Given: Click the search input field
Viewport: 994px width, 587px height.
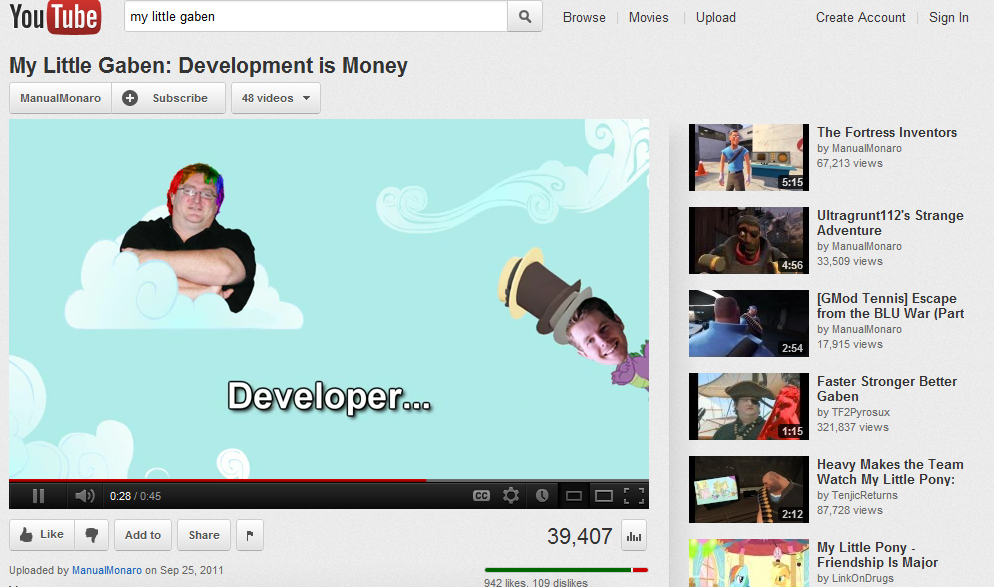Looking at the screenshot, I should (316, 16).
